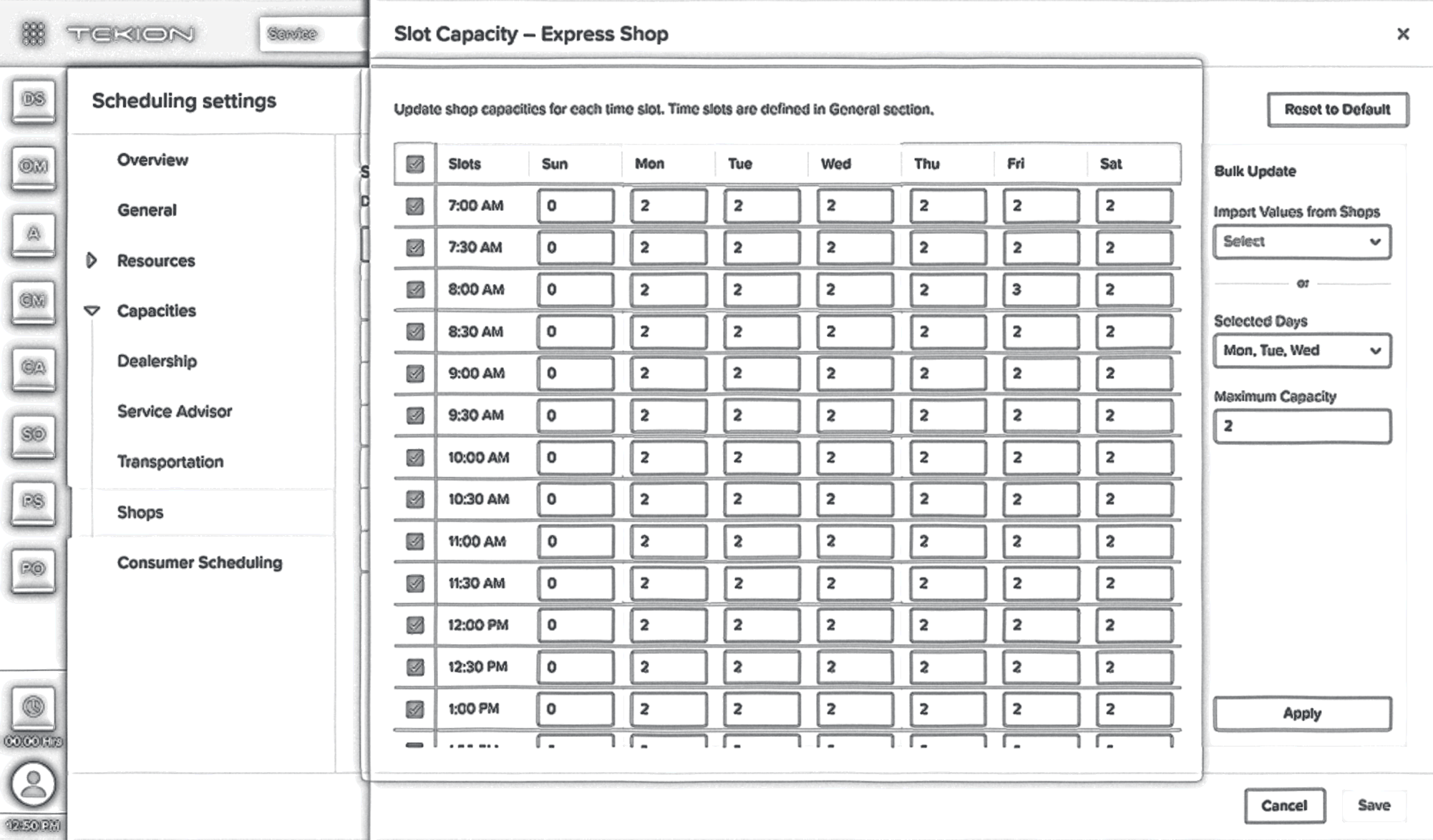The image size is (1433, 840).
Task: Click the Friday 8:00 AM capacity field
Action: click(1041, 290)
